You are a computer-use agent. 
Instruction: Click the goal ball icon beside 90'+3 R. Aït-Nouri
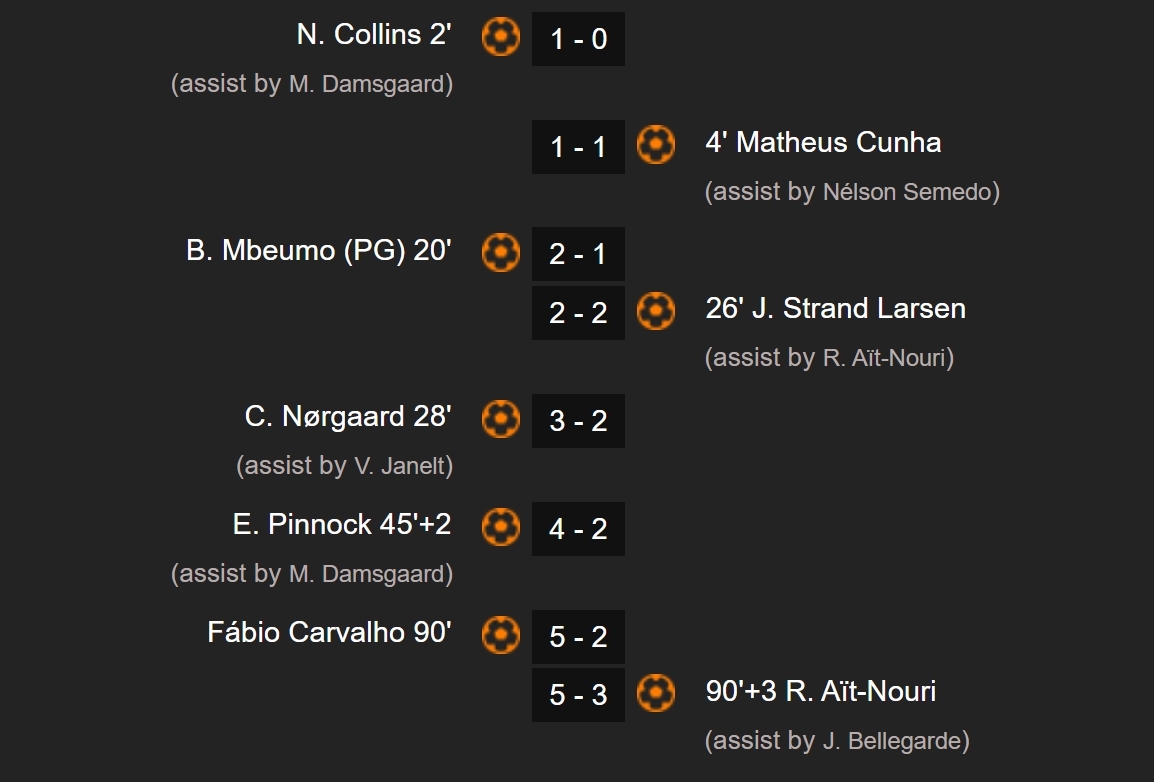(656, 693)
